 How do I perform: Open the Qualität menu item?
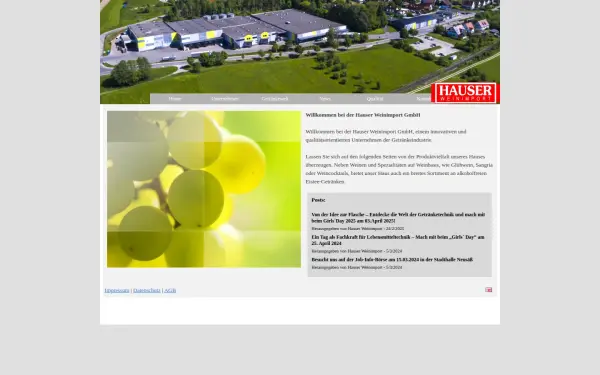tap(375, 99)
